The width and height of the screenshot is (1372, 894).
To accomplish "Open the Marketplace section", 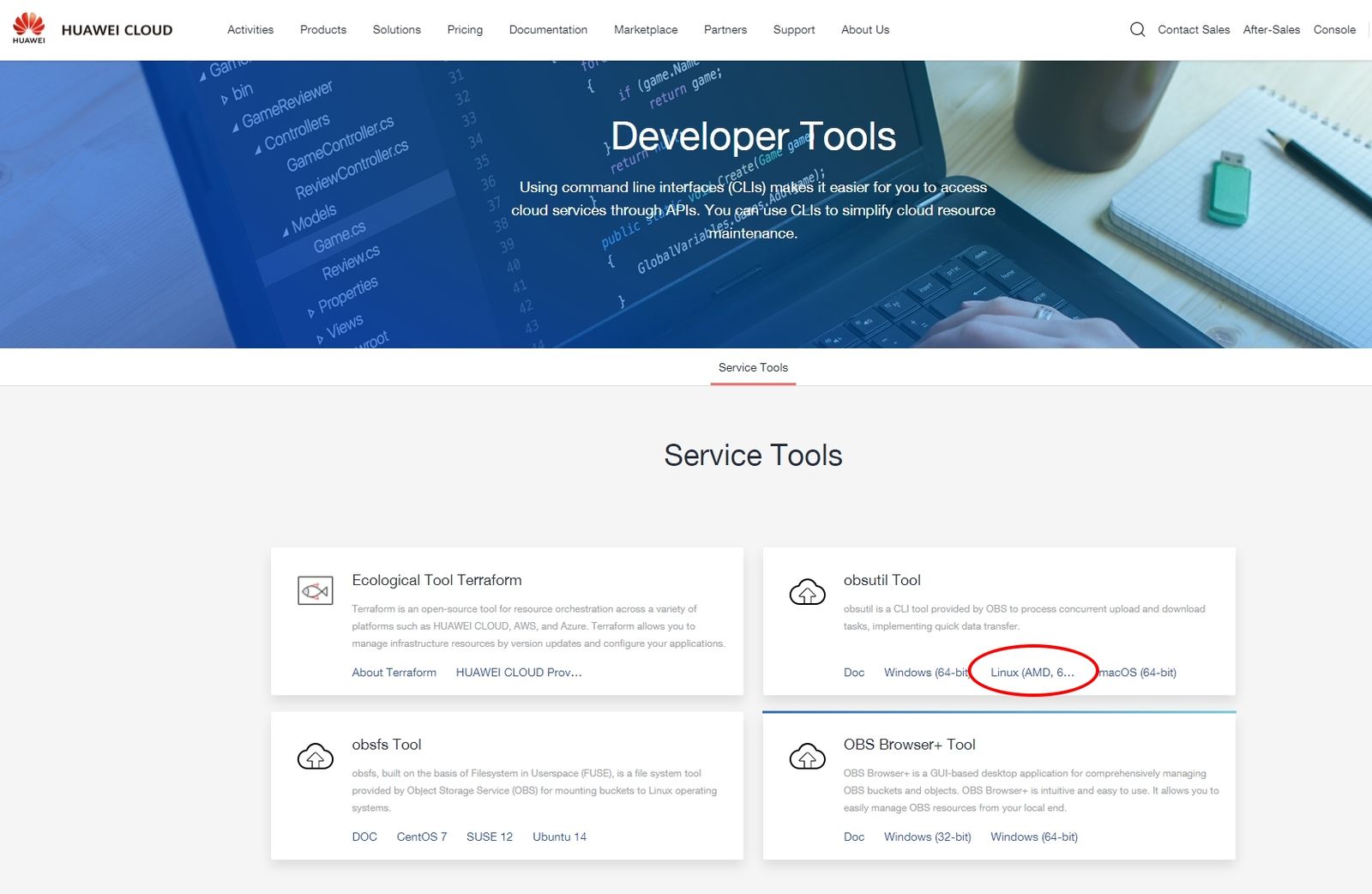I will point(645,29).
